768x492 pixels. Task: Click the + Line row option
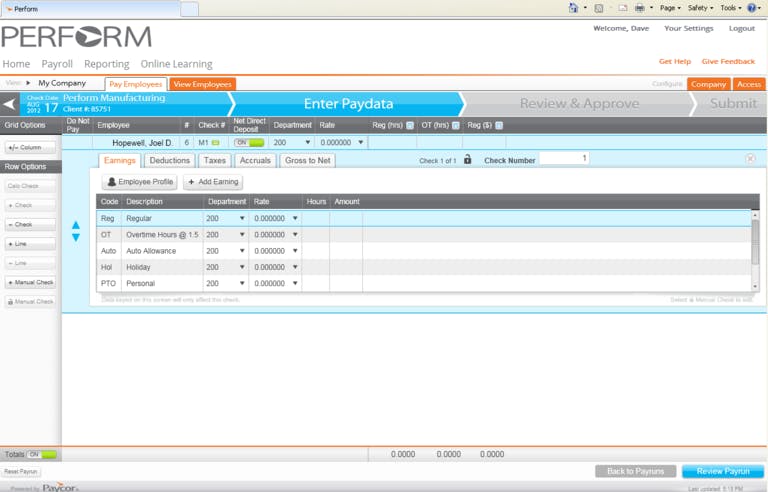[x=30, y=244]
